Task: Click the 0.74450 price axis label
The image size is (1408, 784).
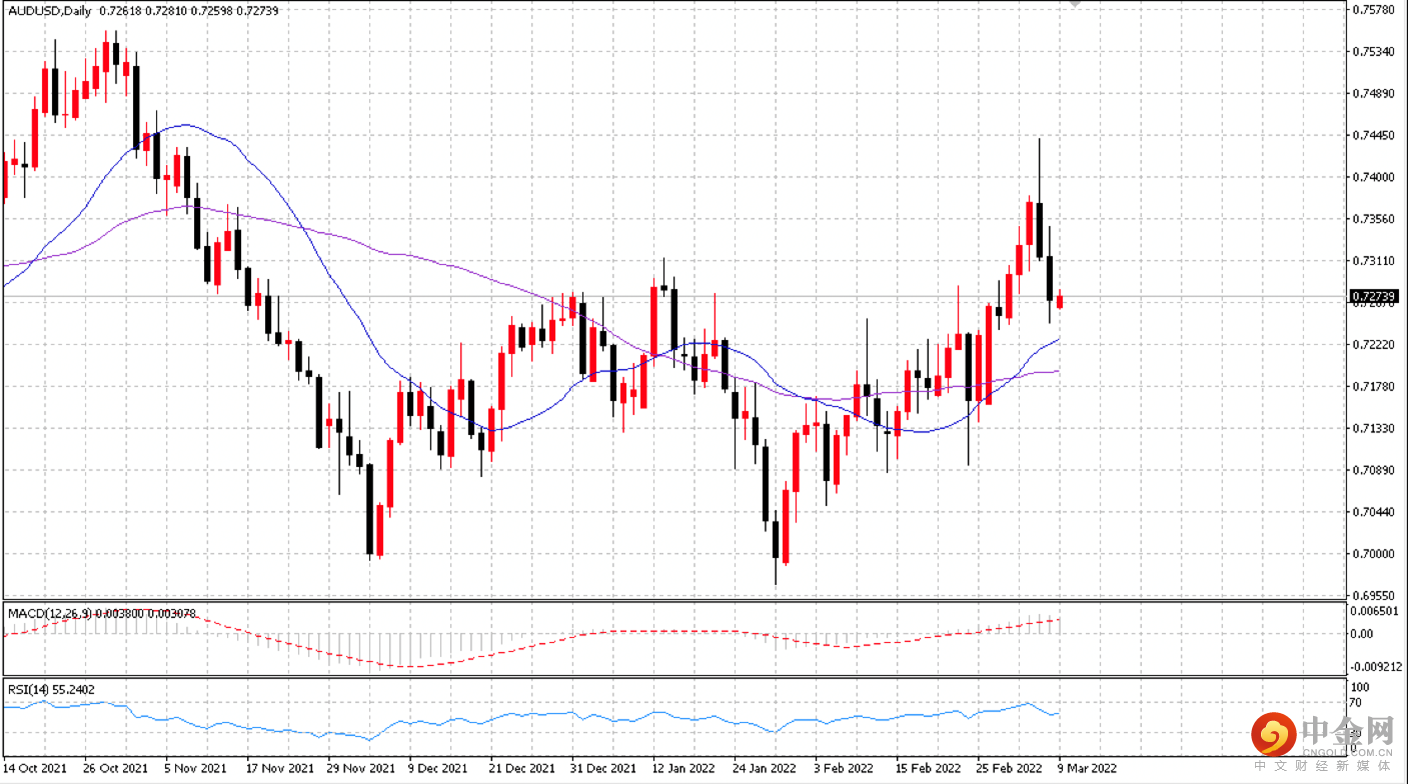Action: click(1374, 136)
